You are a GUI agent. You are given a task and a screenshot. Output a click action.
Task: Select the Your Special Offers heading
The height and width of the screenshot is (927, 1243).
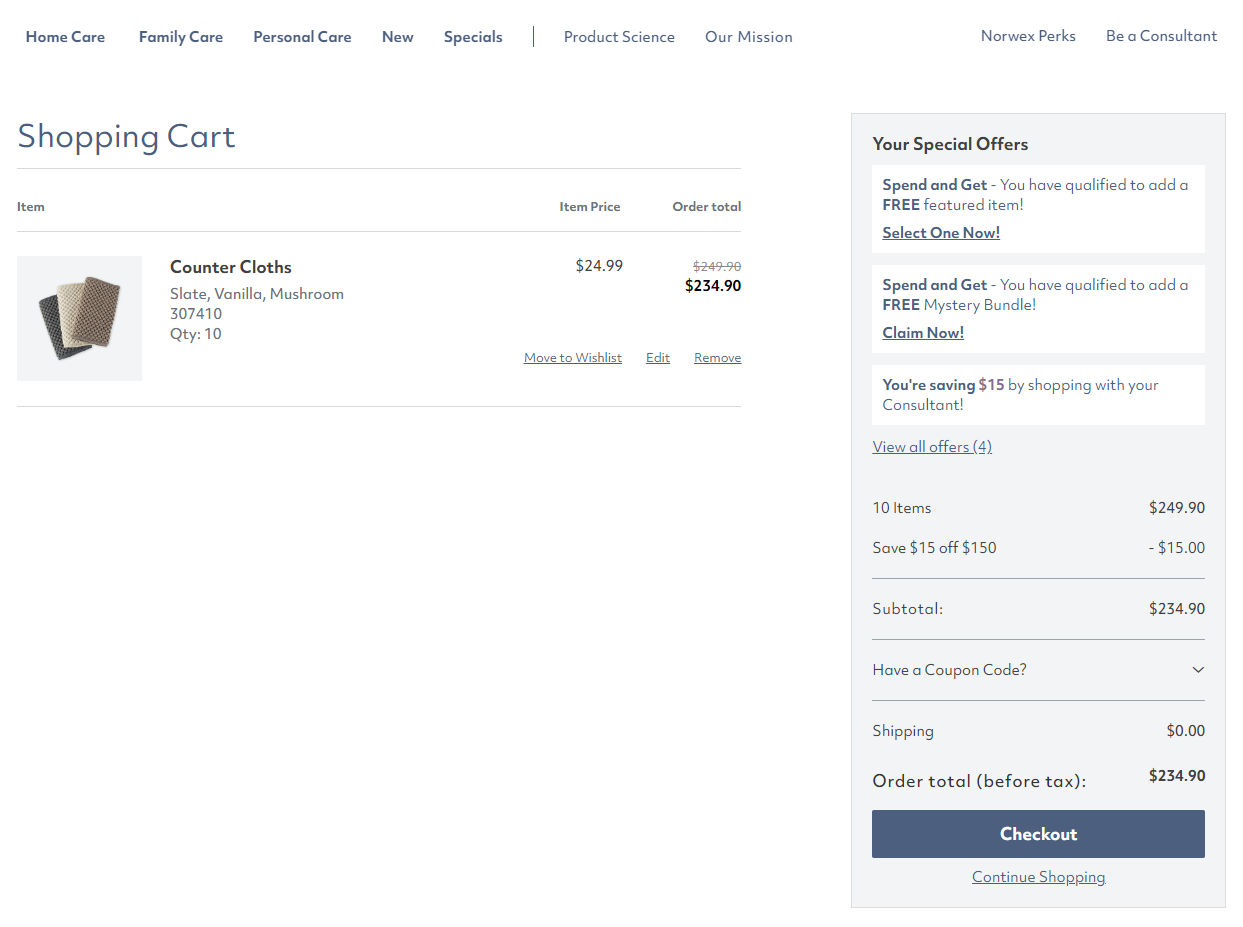pyautogui.click(x=950, y=144)
